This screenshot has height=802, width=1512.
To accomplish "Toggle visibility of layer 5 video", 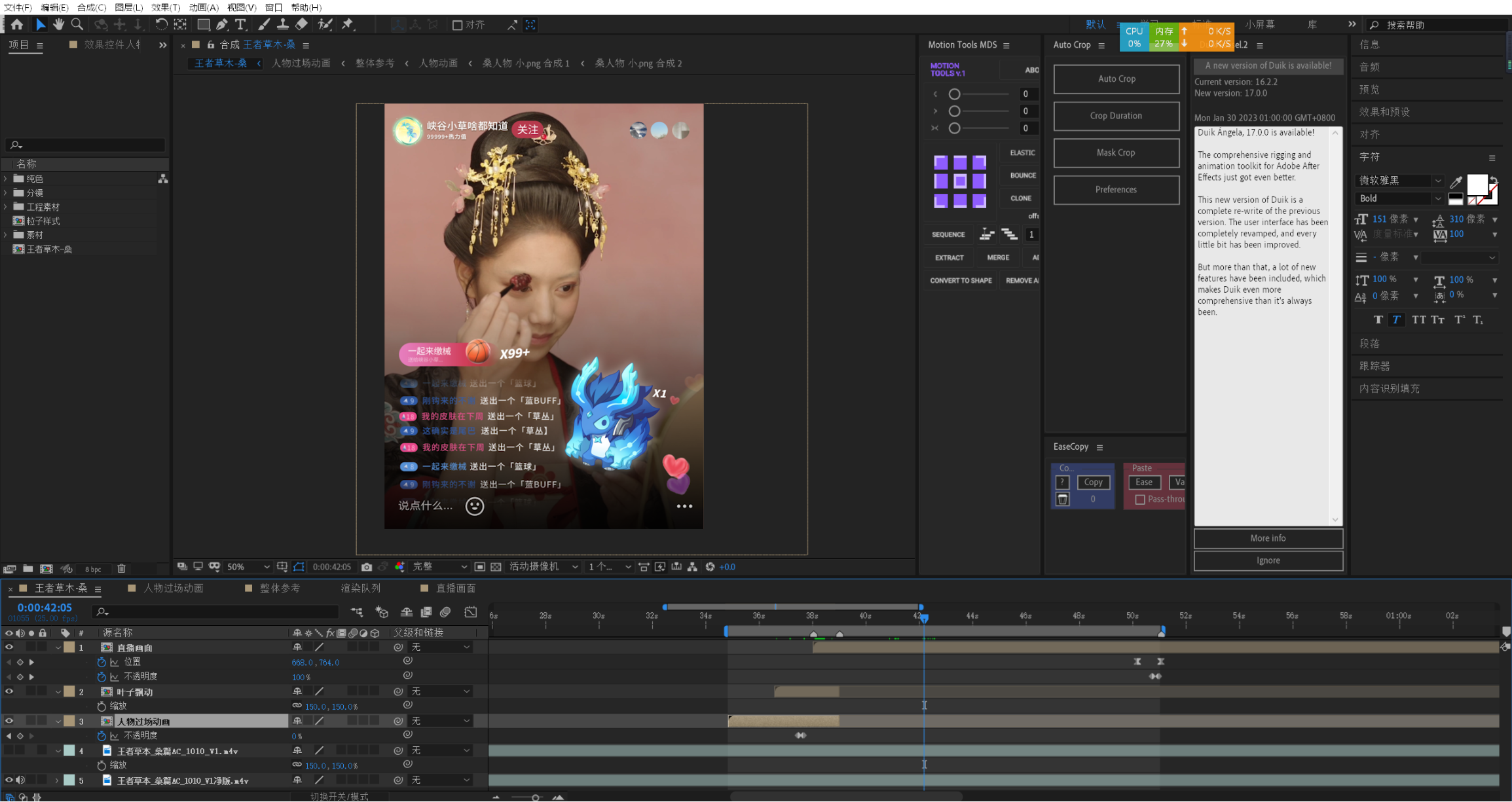I will click(9, 780).
